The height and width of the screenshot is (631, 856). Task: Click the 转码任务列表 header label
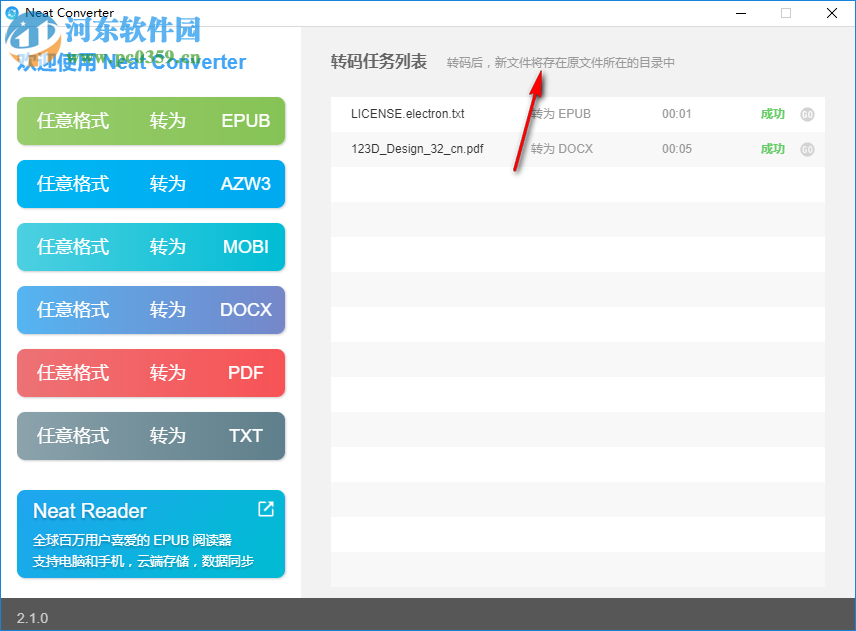pos(376,61)
